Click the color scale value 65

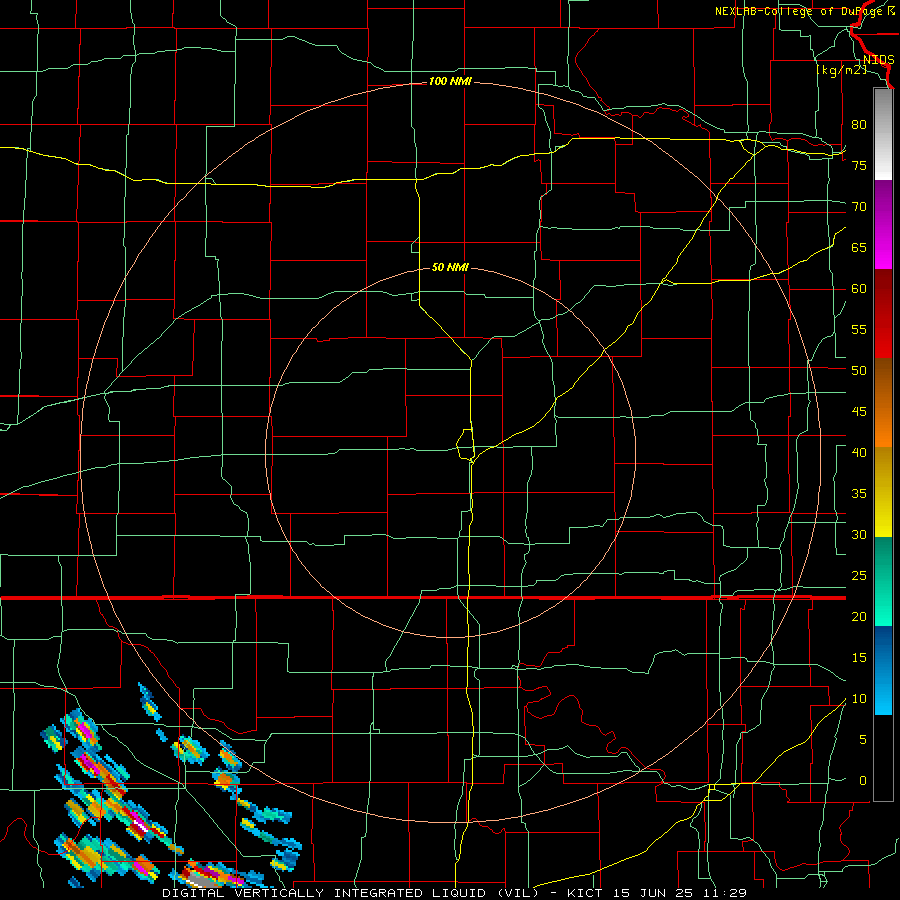point(859,247)
